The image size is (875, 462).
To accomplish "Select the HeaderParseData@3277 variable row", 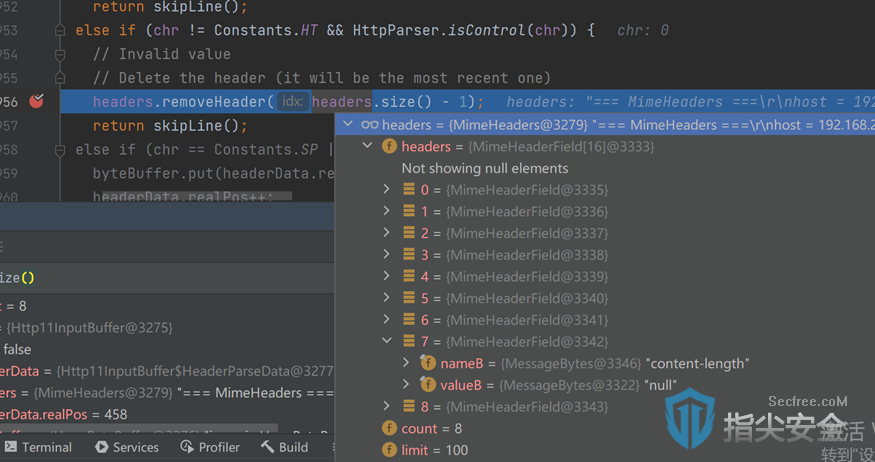I will [x=167, y=371].
